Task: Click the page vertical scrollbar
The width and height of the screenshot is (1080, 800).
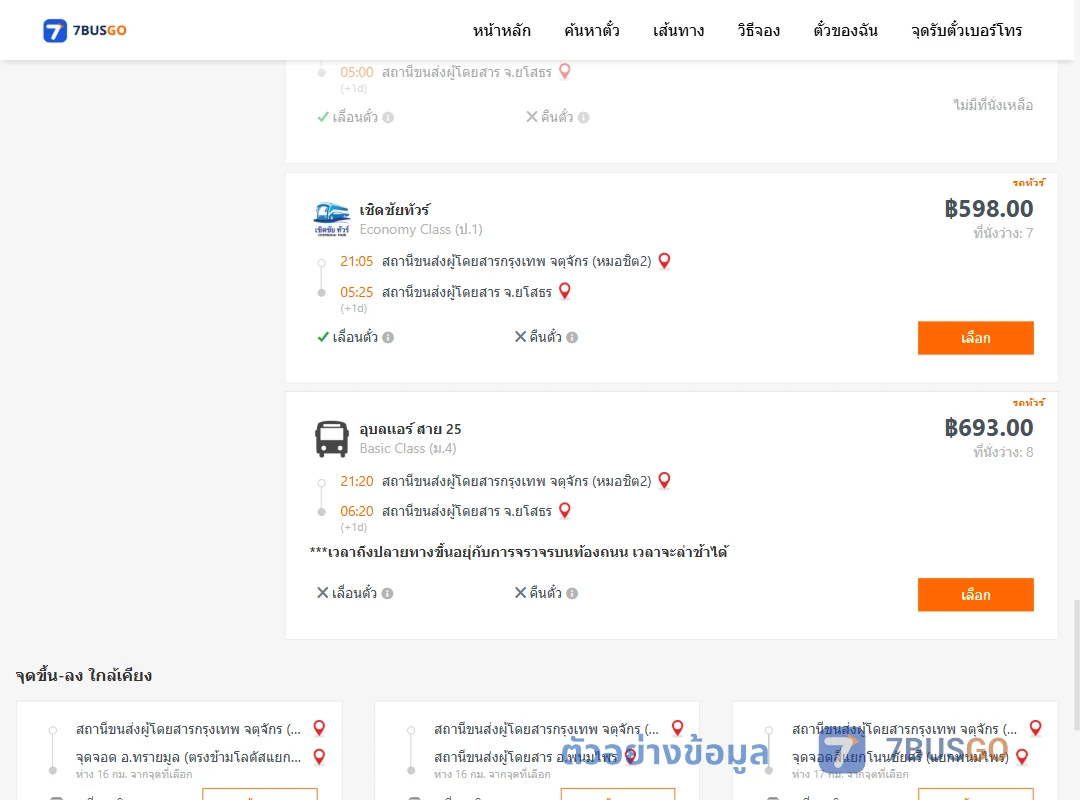Action: 1076,665
